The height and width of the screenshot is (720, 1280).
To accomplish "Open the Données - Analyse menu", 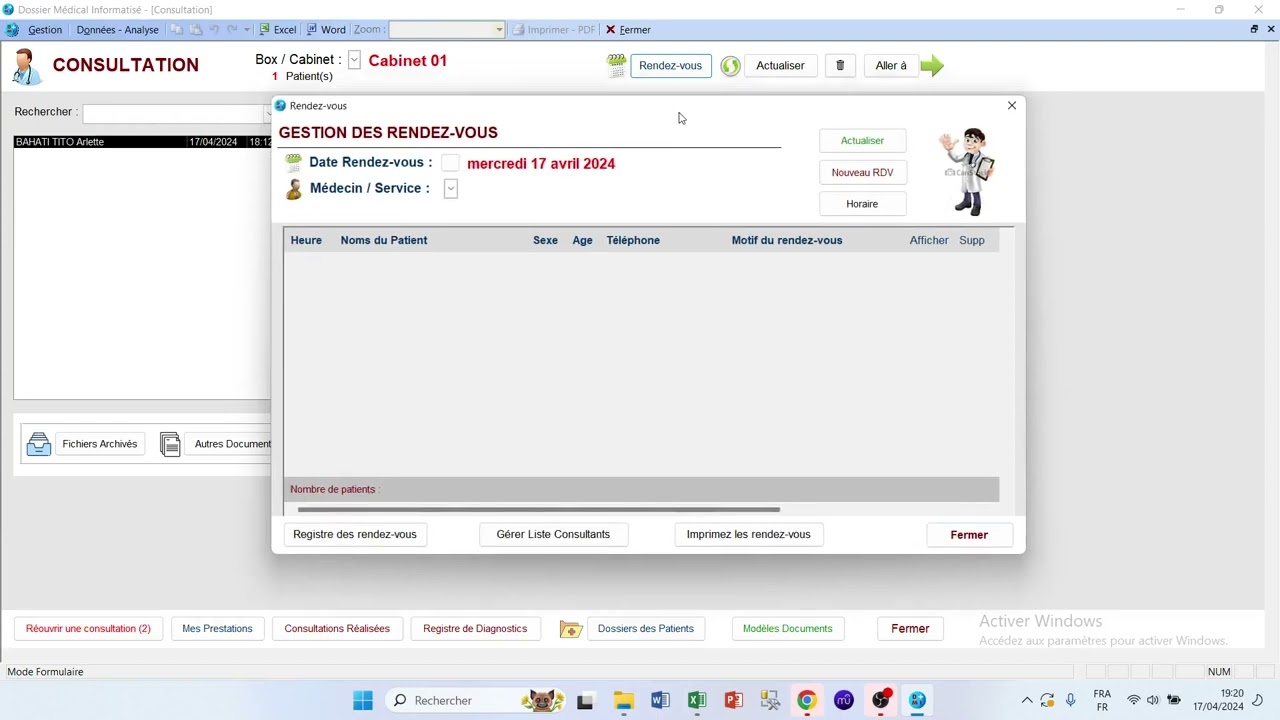I will [117, 30].
